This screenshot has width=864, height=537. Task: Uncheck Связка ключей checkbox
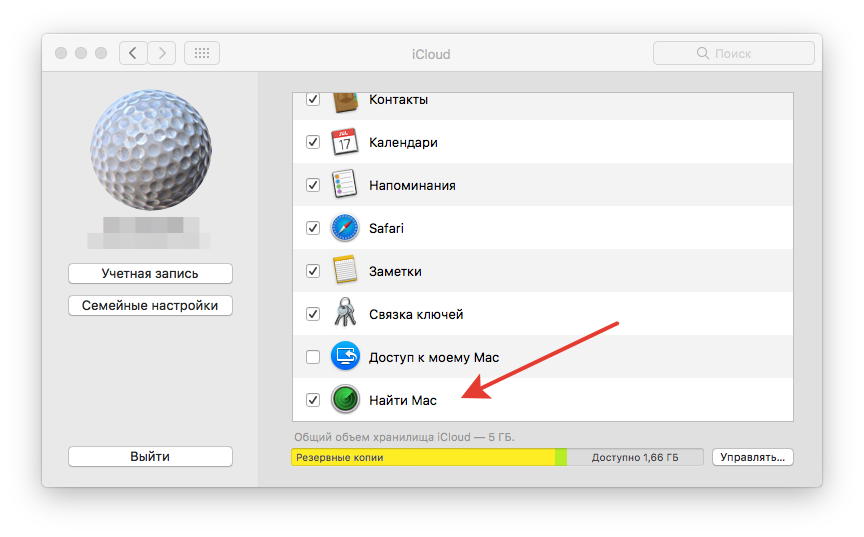coord(313,314)
